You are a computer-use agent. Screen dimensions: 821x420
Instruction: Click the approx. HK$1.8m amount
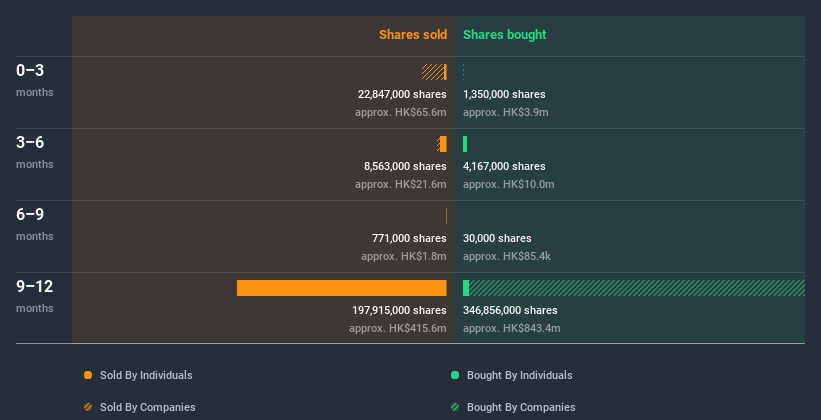click(404, 256)
